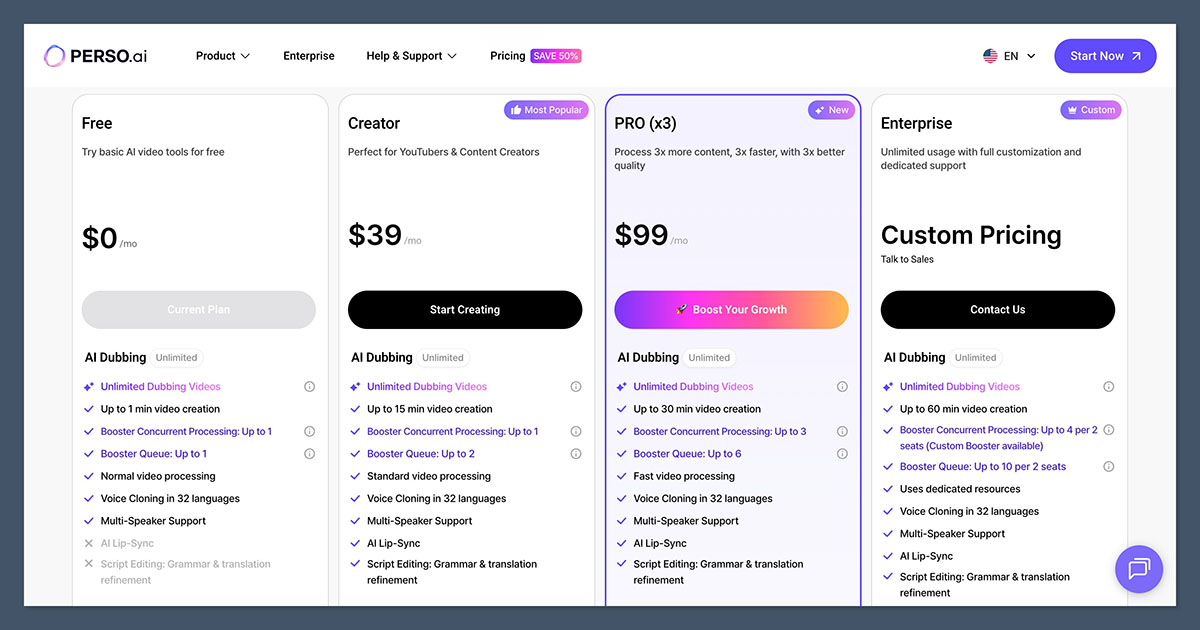Click info icon next to Booster Queue Up to 2
The height and width of the screenshot is (630, 1200).
click(x=576, y=453)
